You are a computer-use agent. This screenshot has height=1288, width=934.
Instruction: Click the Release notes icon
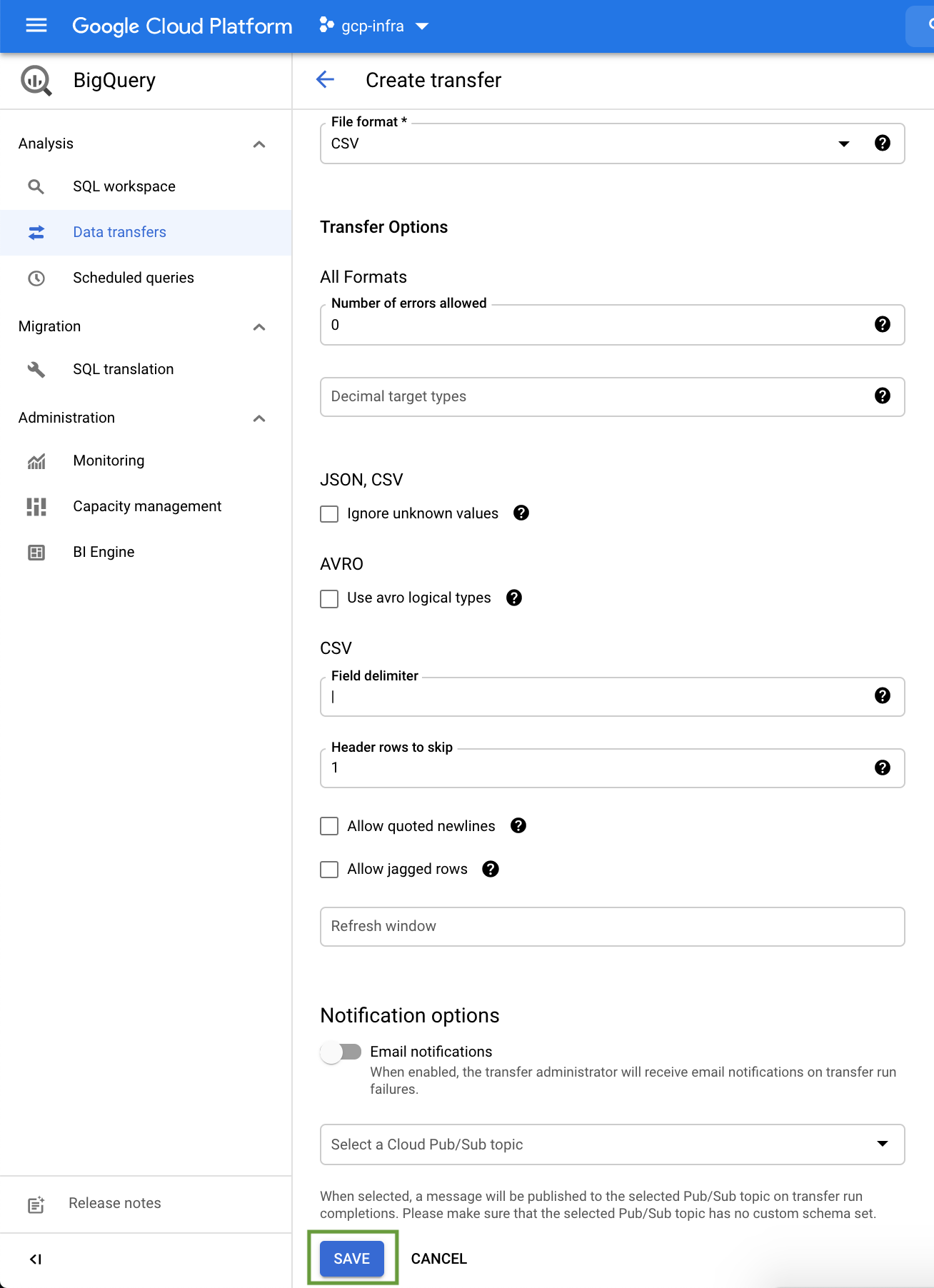36,1204
